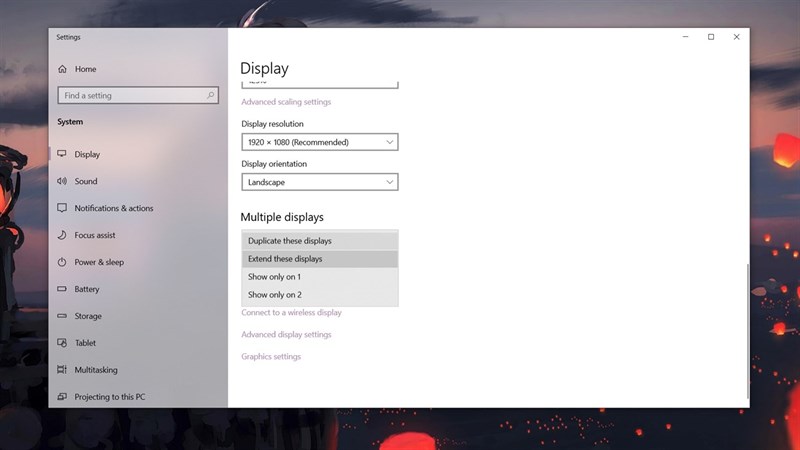Select Show only on 2
The height and width of the screenshot is (450, 800).
pyautogui.click(x=320, y=294)
